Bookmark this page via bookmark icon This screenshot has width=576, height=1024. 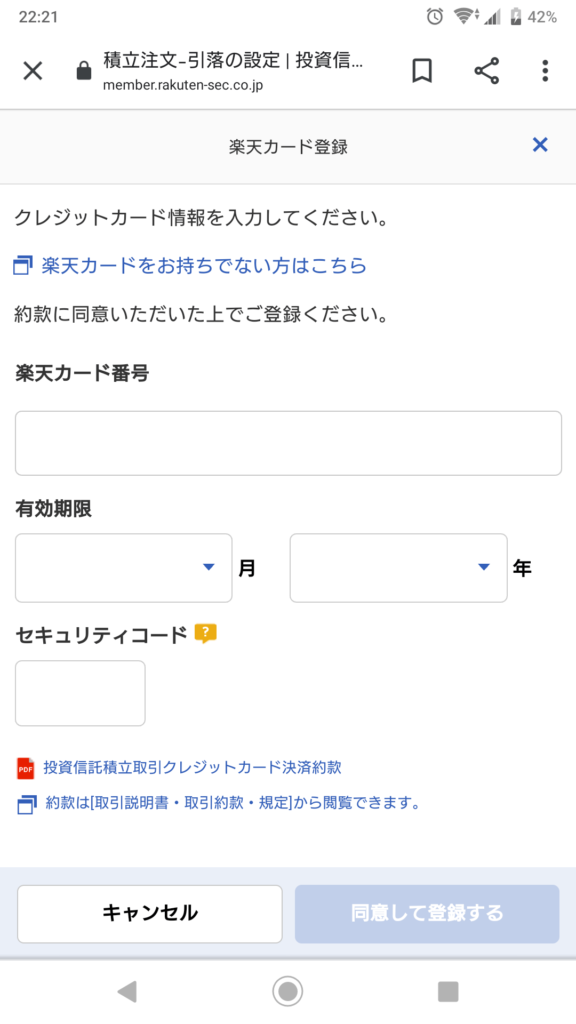click(x=422, y=71)
